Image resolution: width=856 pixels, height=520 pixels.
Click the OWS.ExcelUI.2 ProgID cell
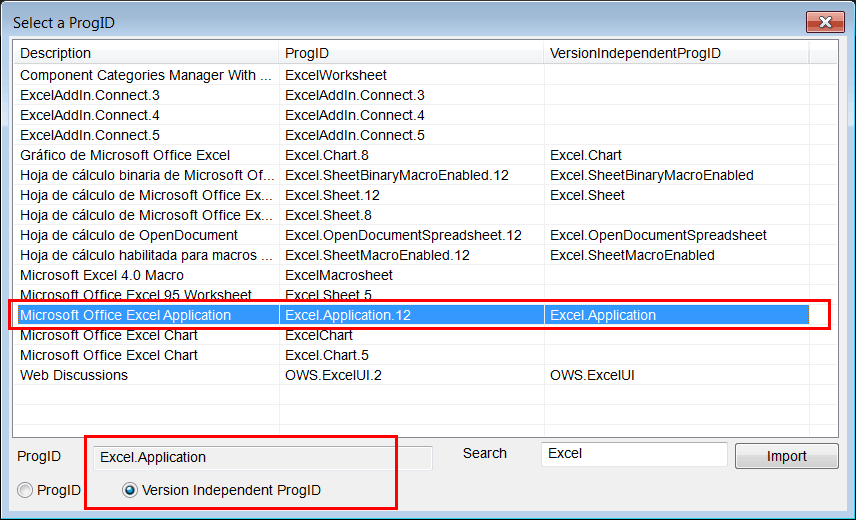tap(411, 375)
